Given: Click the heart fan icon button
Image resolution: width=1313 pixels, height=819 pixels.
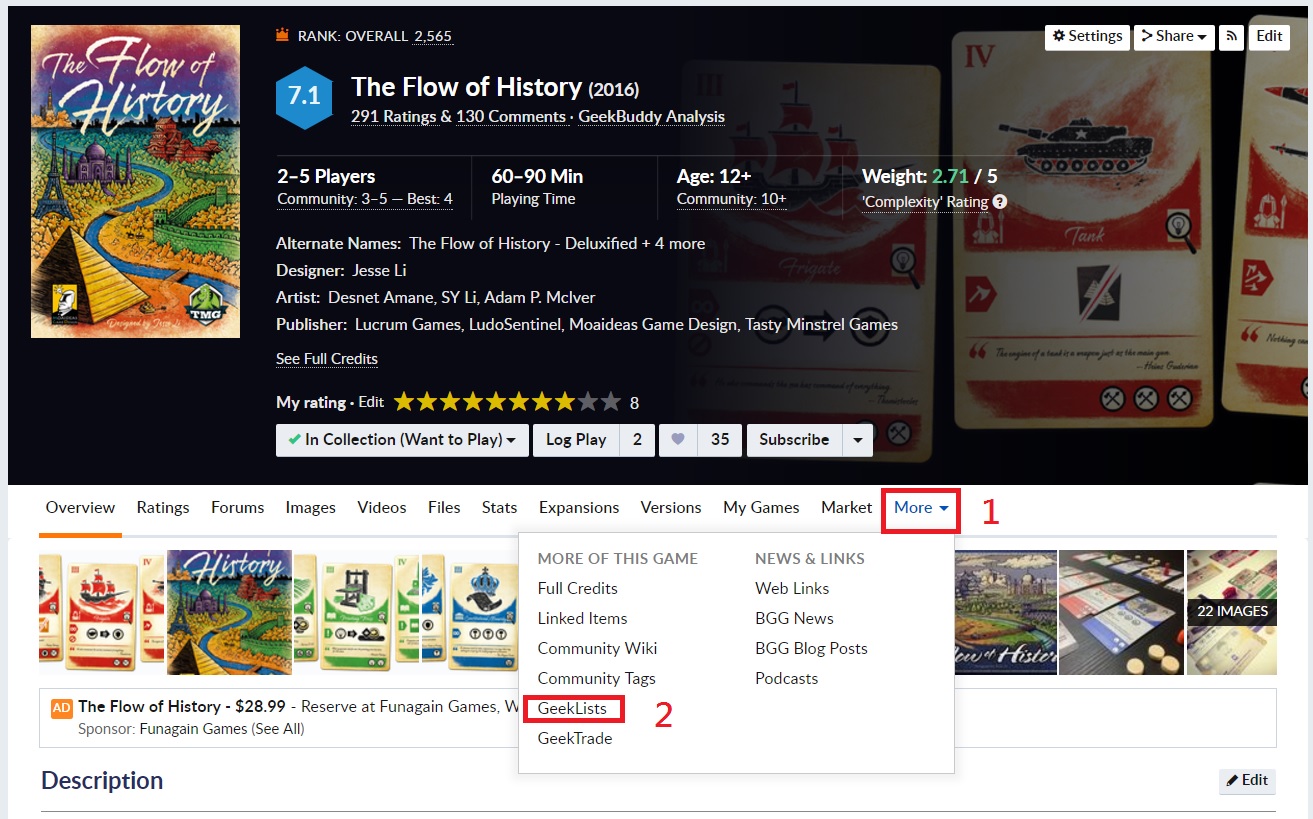Looking at the screenshot, I should click(x=679, y=440).
